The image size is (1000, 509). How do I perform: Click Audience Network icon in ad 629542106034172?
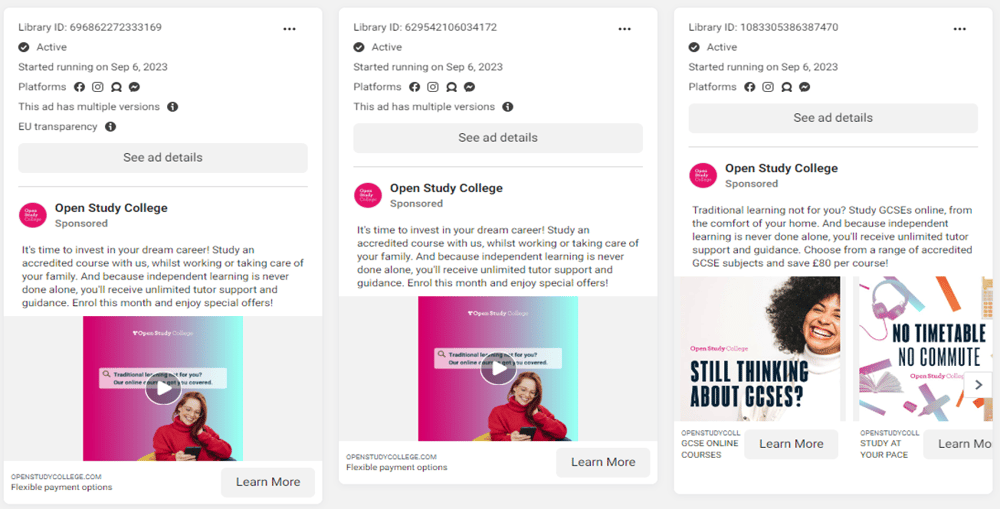point(452,87)
